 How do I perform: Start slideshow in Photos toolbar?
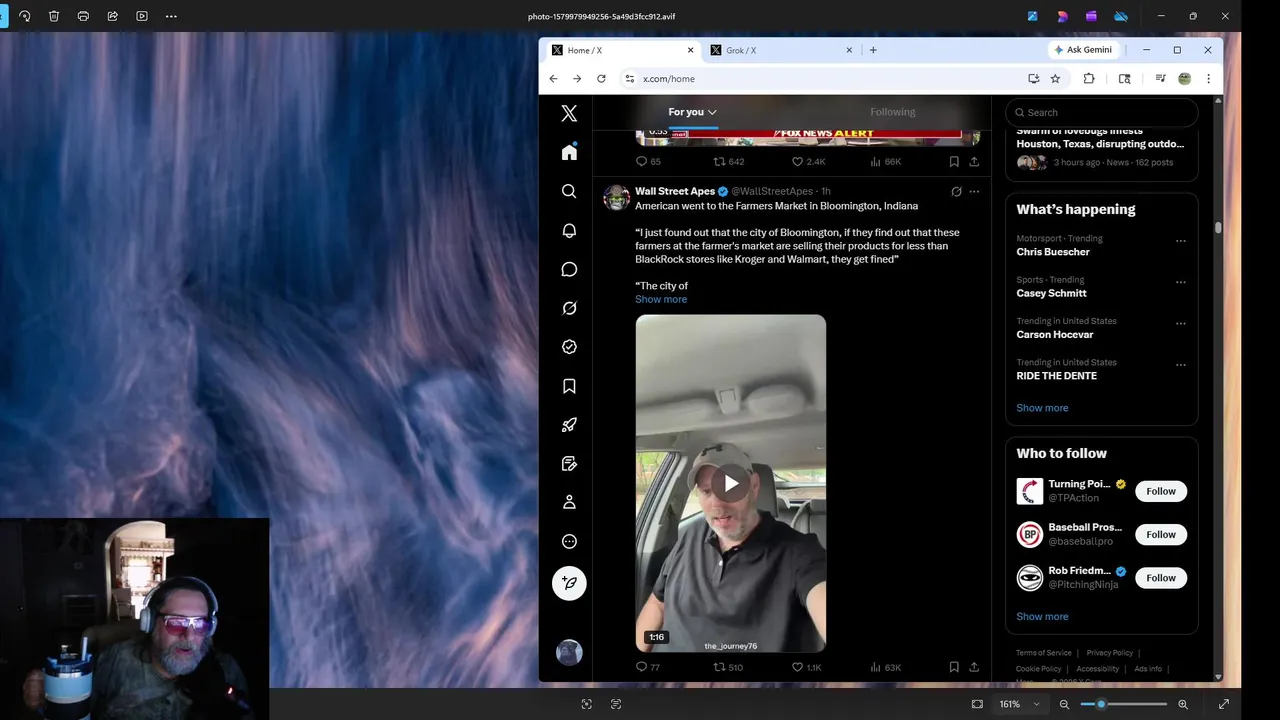pyautogui.click(x=142, y=16)
